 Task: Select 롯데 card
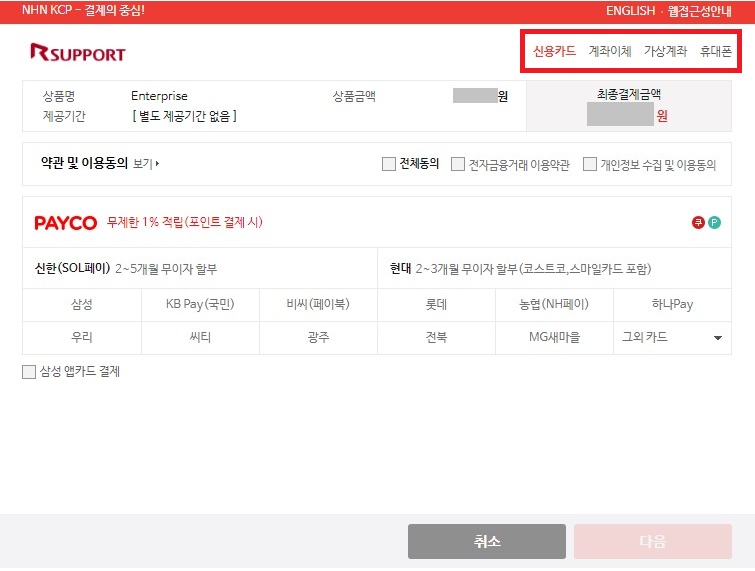pyautogui.click(x=436, y=305)
